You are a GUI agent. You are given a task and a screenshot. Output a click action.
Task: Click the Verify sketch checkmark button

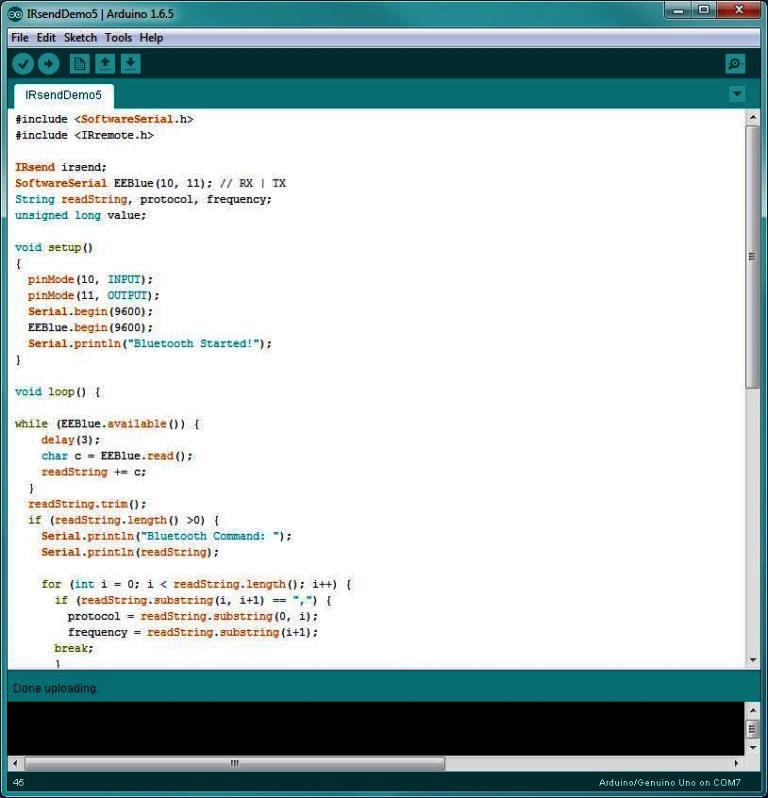(23, 64)
